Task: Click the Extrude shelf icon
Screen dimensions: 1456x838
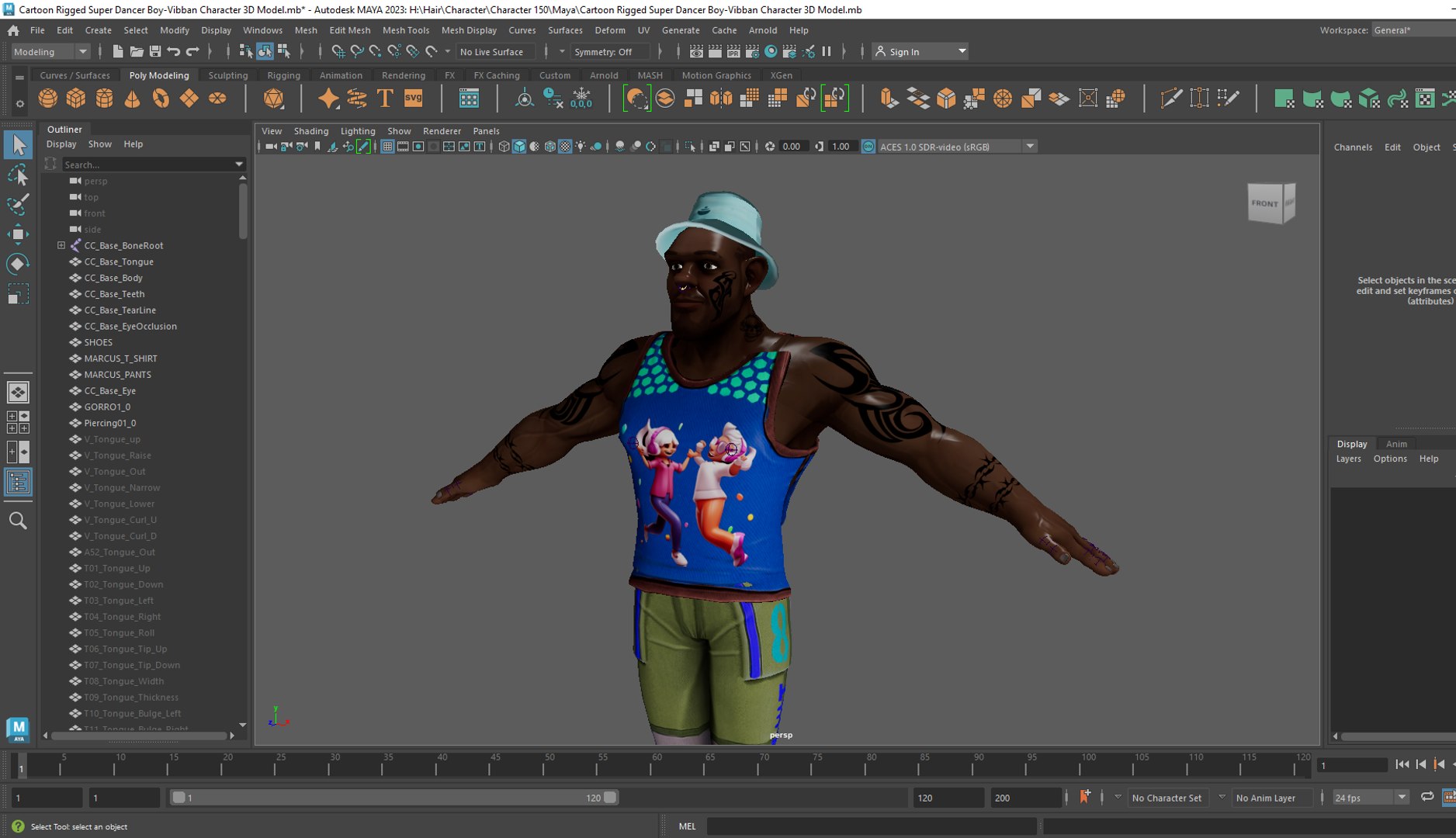Action: (x=889, y=99)
